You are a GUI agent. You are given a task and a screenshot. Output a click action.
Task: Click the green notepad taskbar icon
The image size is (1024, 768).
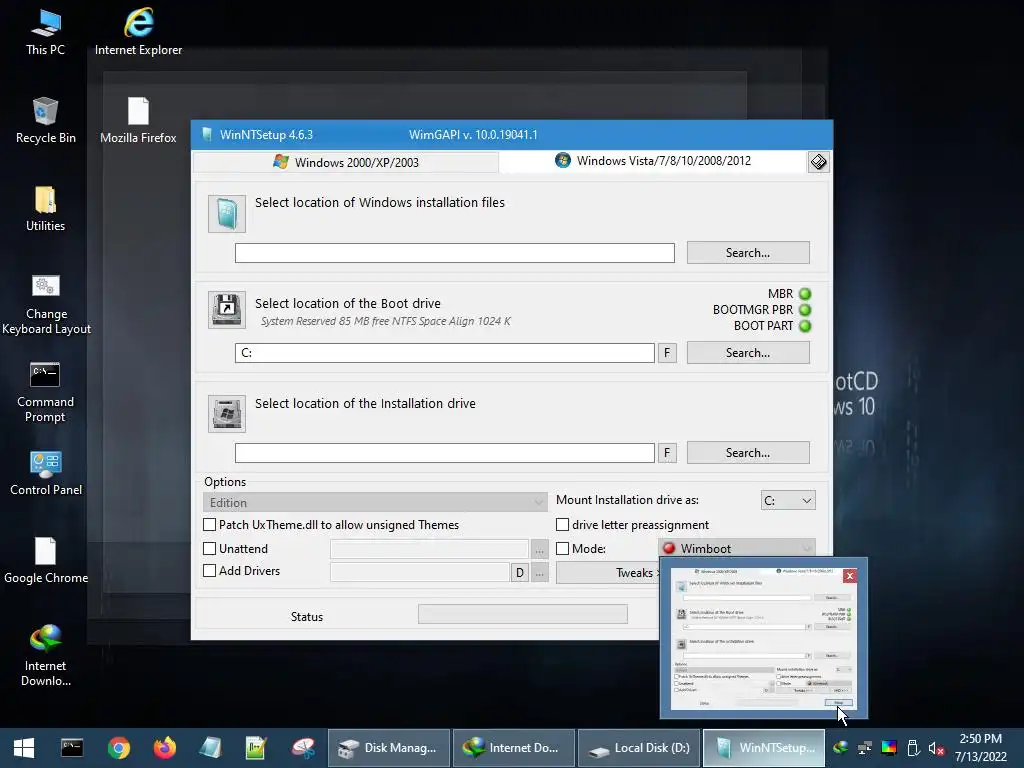(256, 748)
